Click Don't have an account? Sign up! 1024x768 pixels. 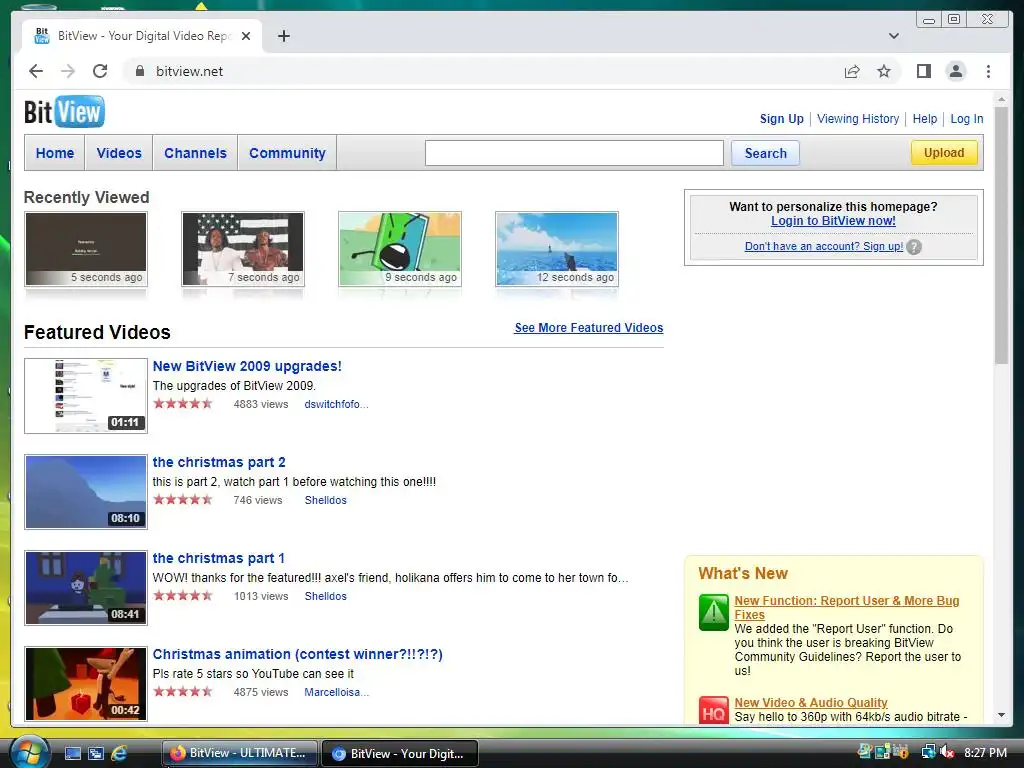824,246
